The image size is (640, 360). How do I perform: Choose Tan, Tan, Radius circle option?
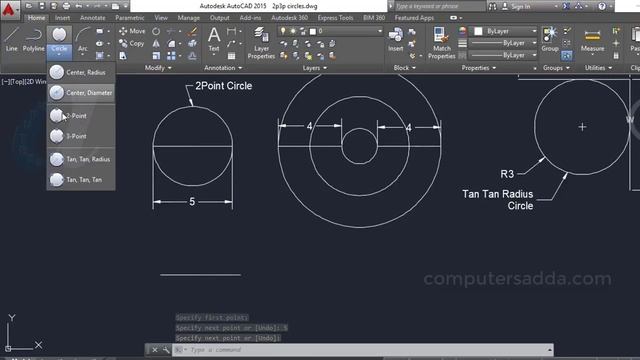coord(81,159)
